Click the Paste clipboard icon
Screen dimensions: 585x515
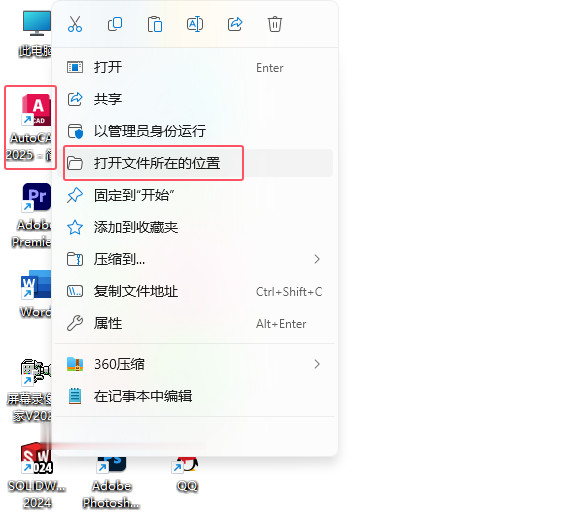click(155, 24)
